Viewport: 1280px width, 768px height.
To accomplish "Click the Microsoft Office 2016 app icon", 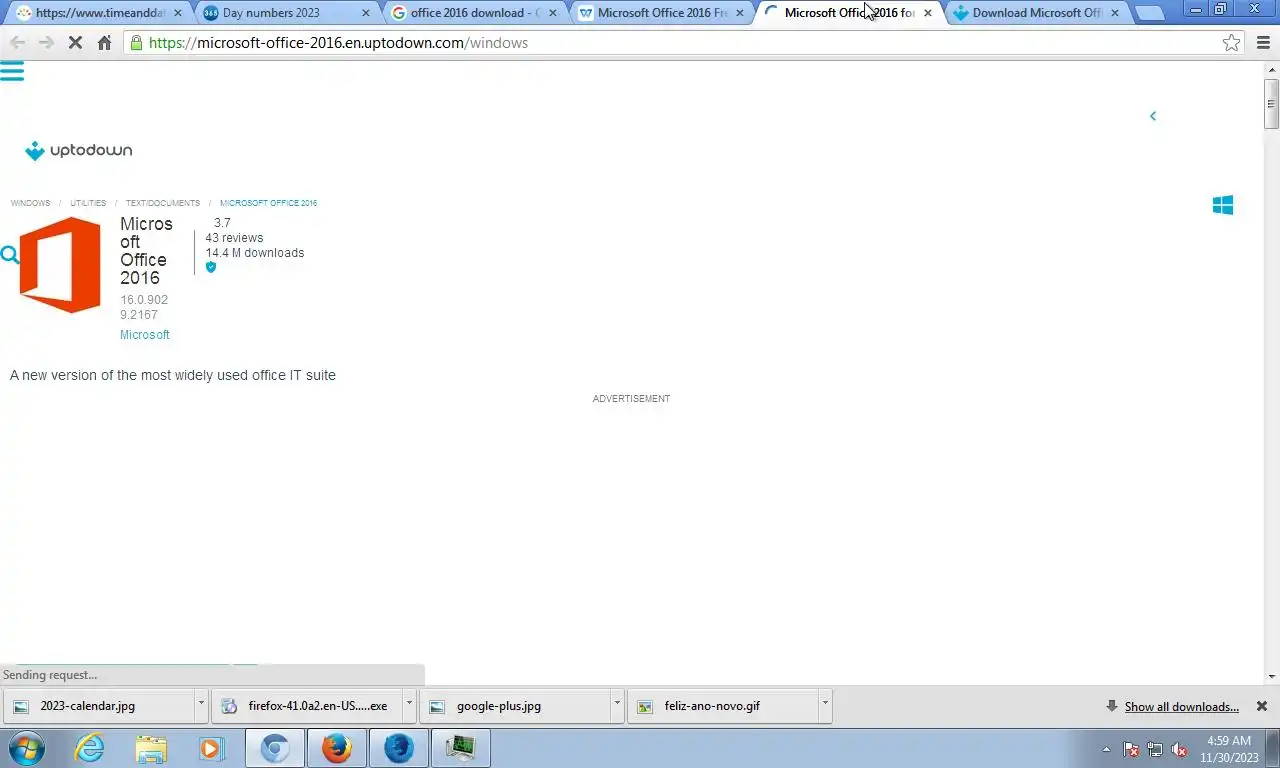I will (60, 265).
